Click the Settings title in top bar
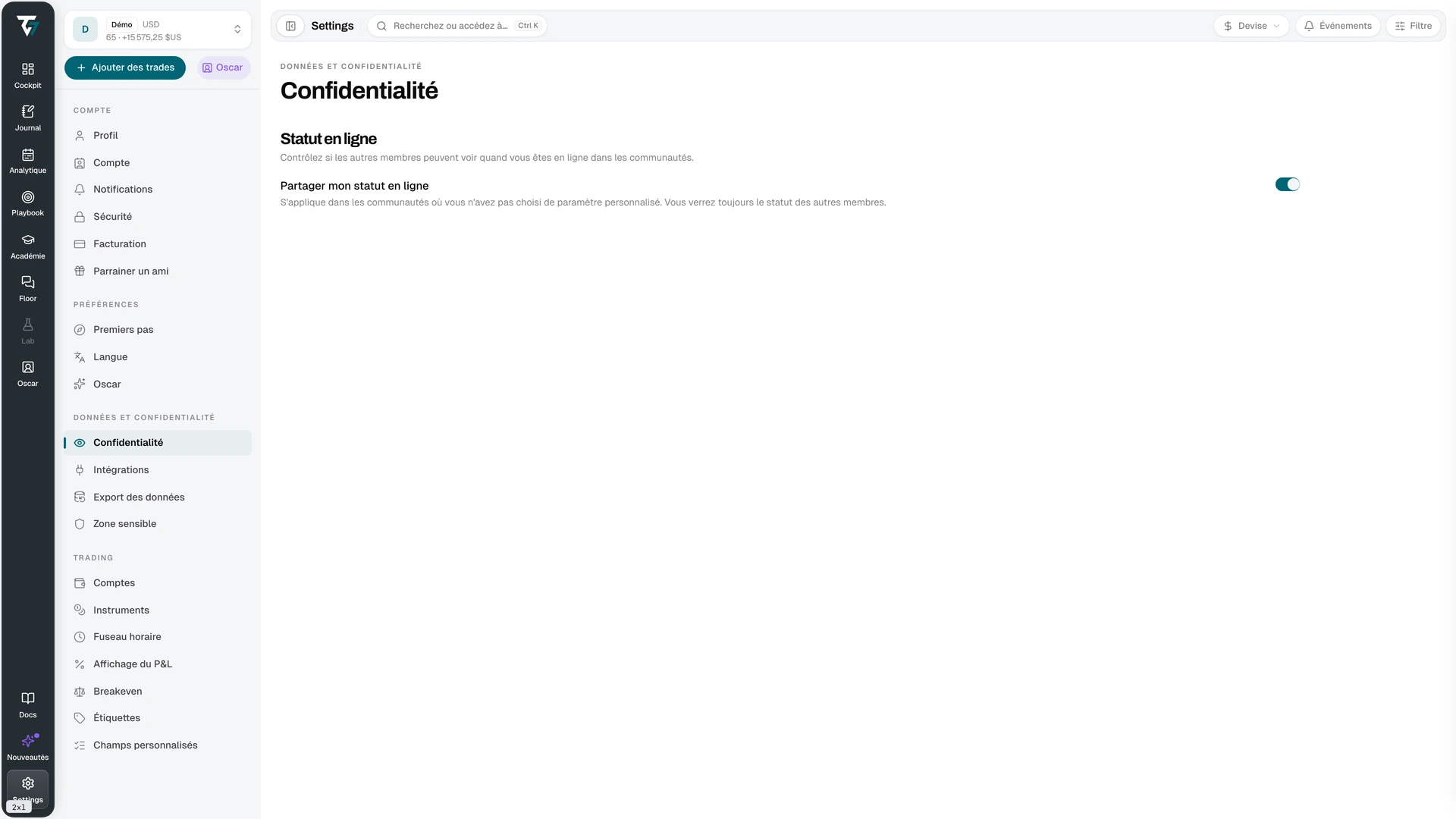Viewport: 1456px width, 819px height. (x=332, y=26)
